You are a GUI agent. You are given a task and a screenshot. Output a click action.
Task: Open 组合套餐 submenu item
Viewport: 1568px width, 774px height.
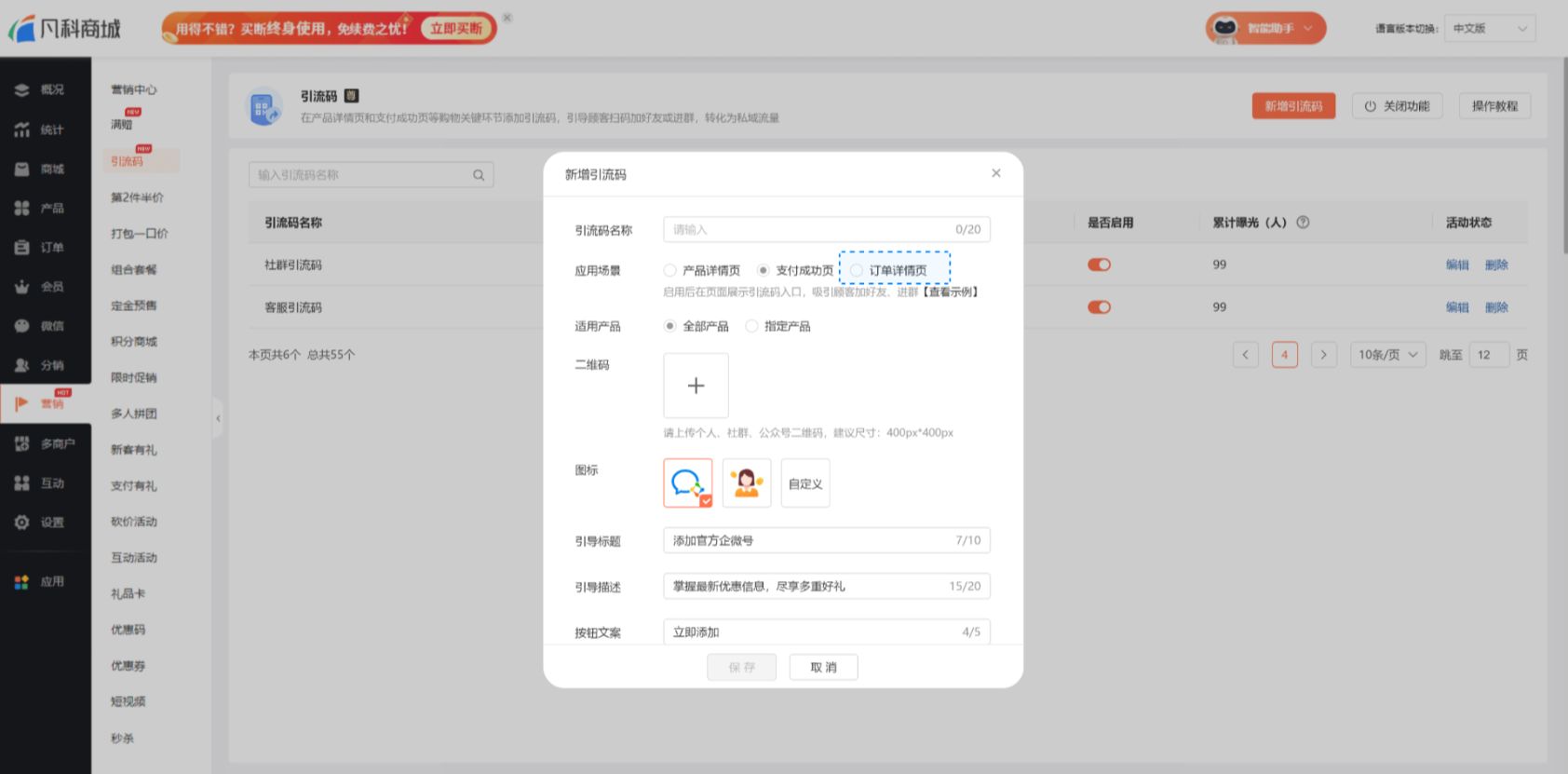(134, 270)
